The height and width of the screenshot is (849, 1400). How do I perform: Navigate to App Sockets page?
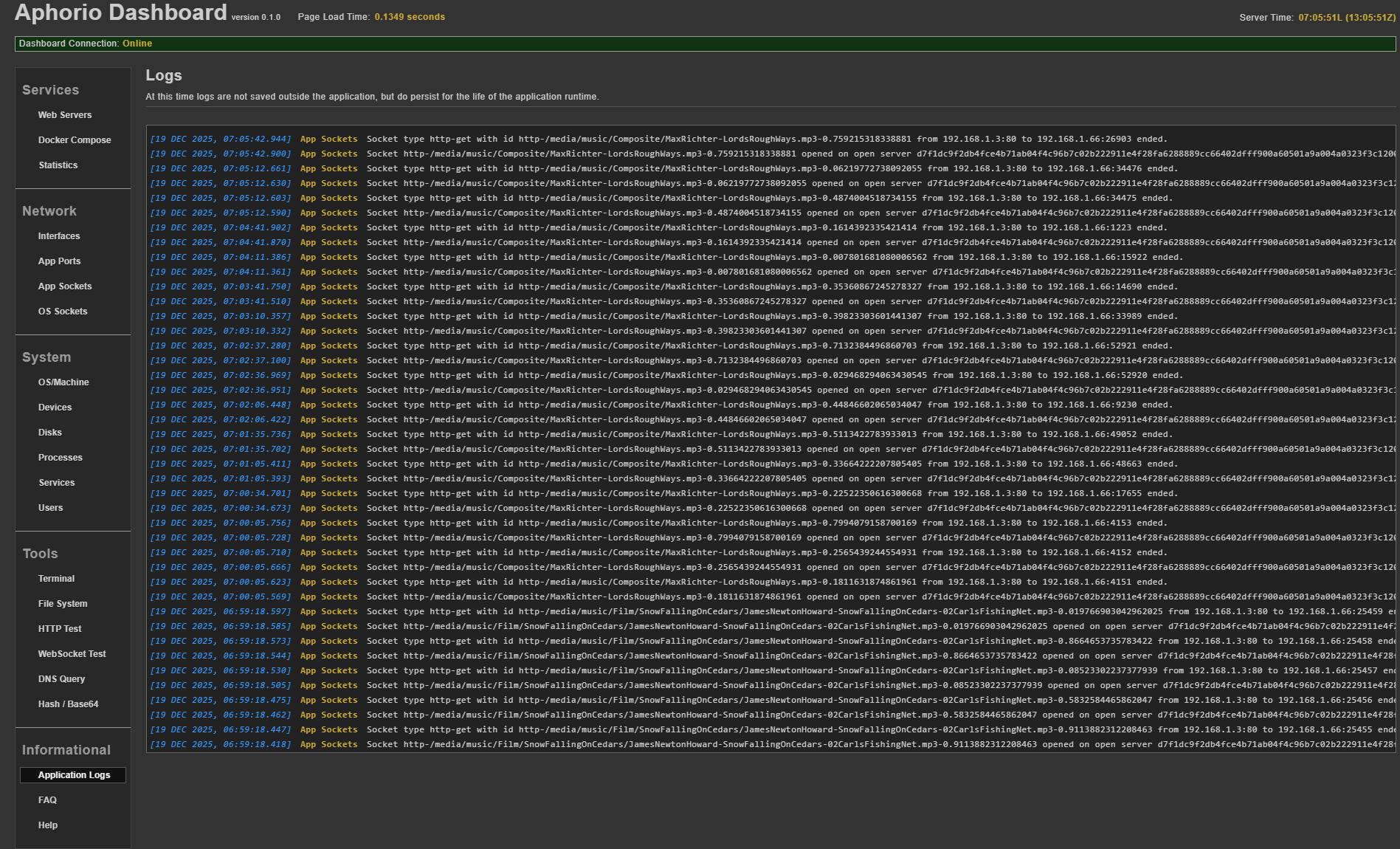[65, 286]
